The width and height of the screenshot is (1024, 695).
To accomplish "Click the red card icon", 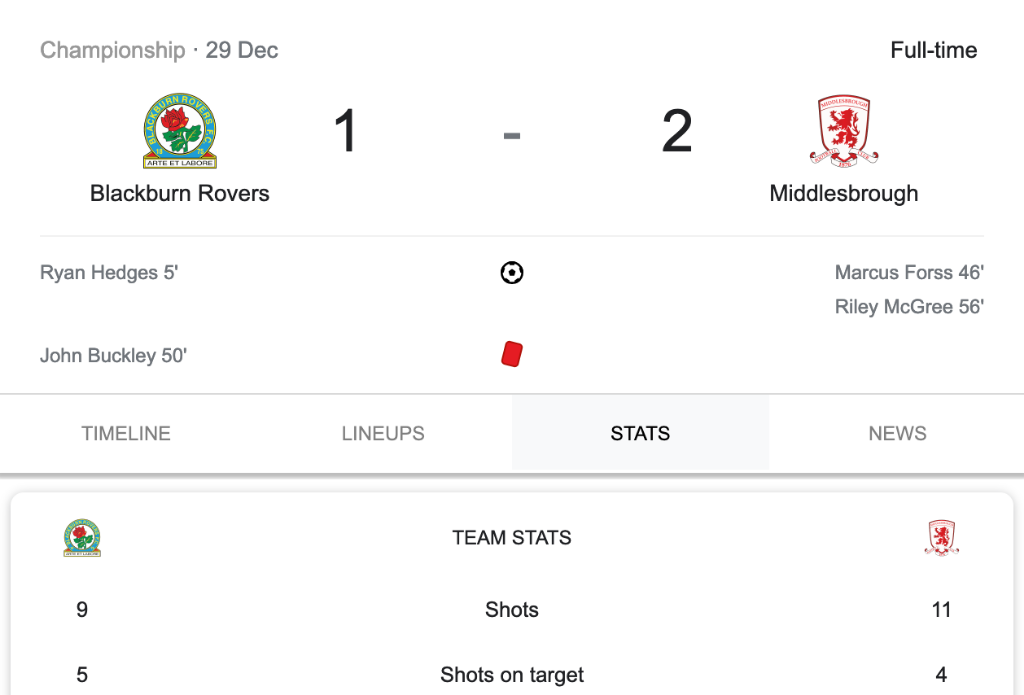I will (512, 354).
